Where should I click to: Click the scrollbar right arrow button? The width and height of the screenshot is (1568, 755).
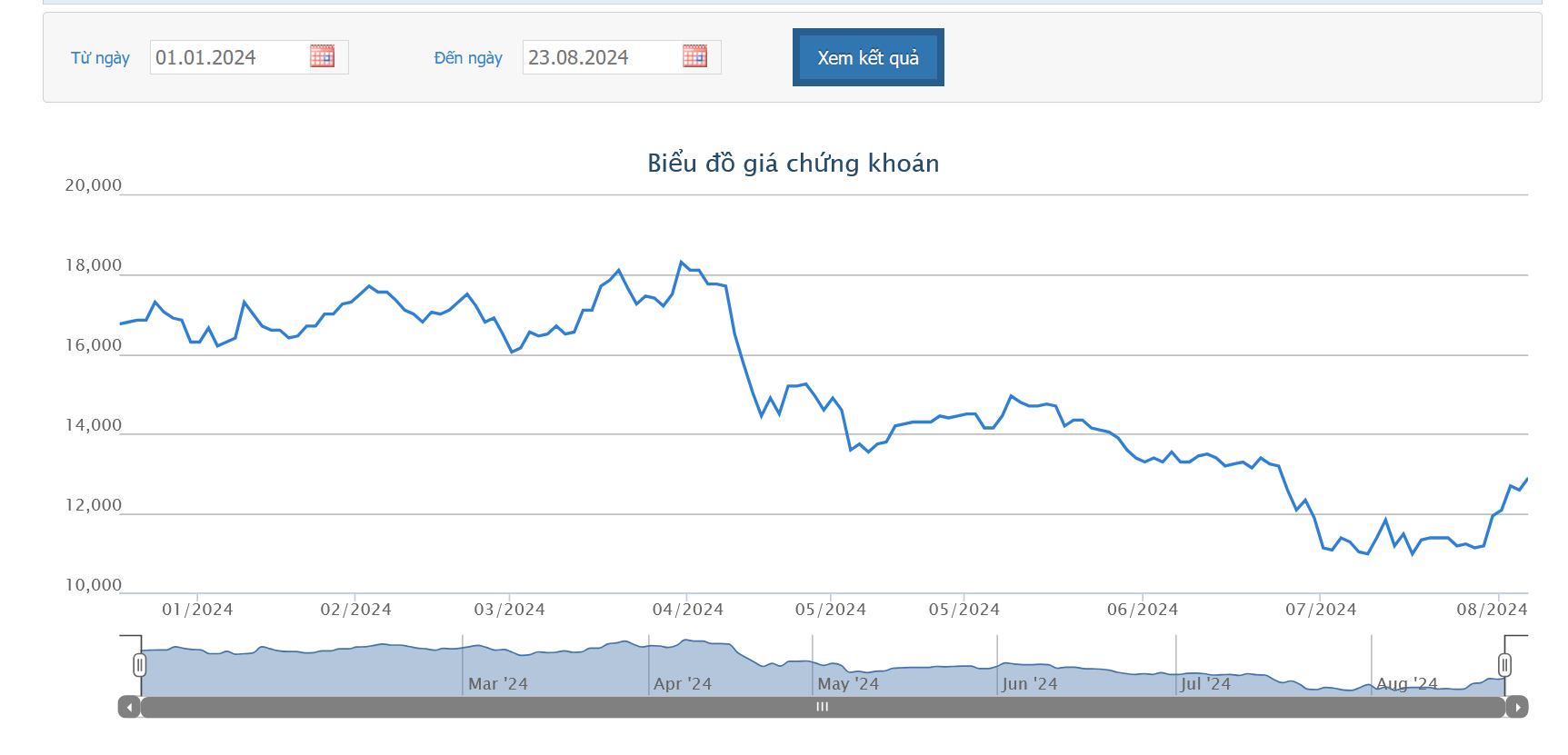(x=1517, y=707)
